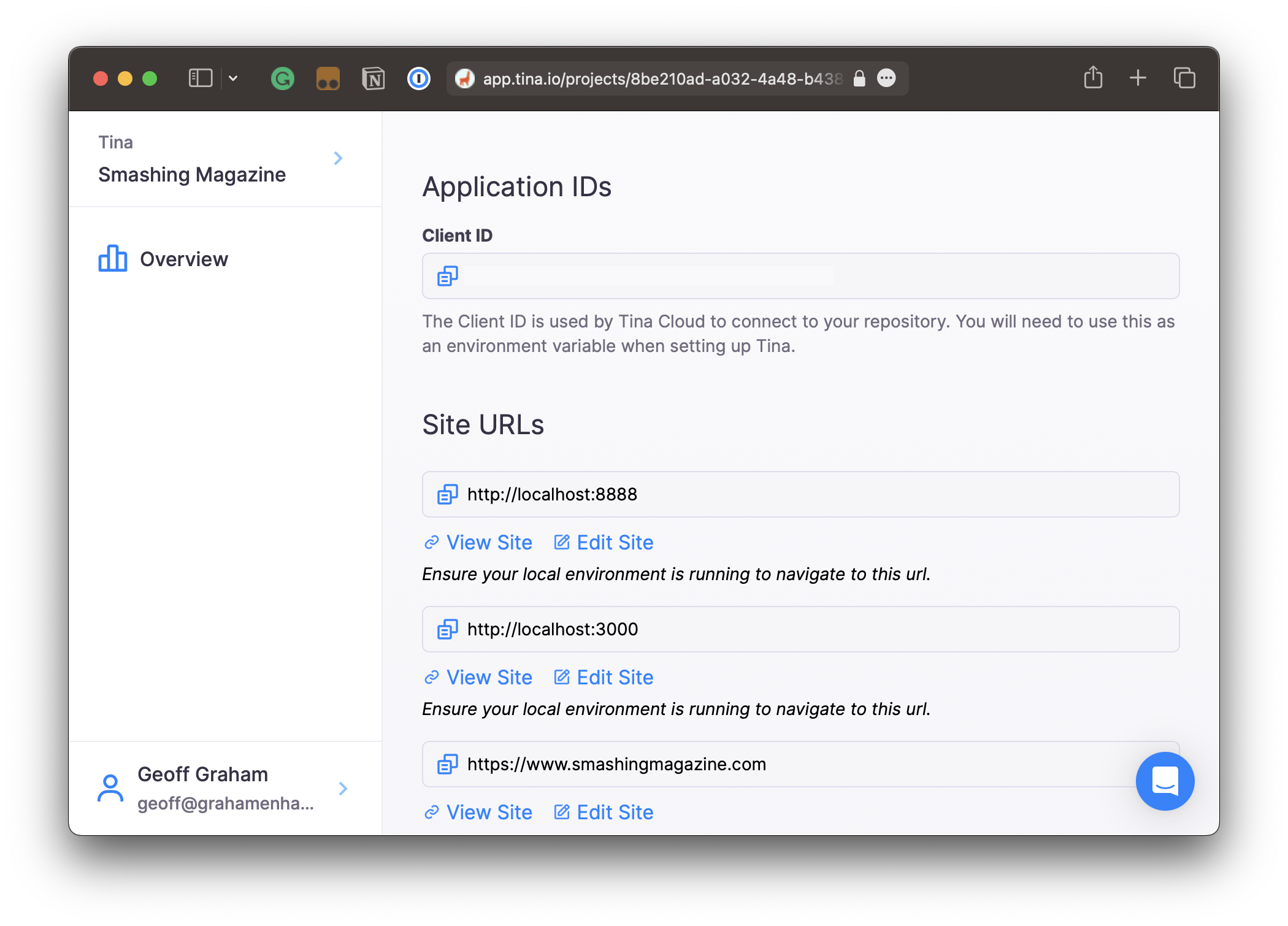Expand the Smashing Magazine project chevron

click(339, 158)
